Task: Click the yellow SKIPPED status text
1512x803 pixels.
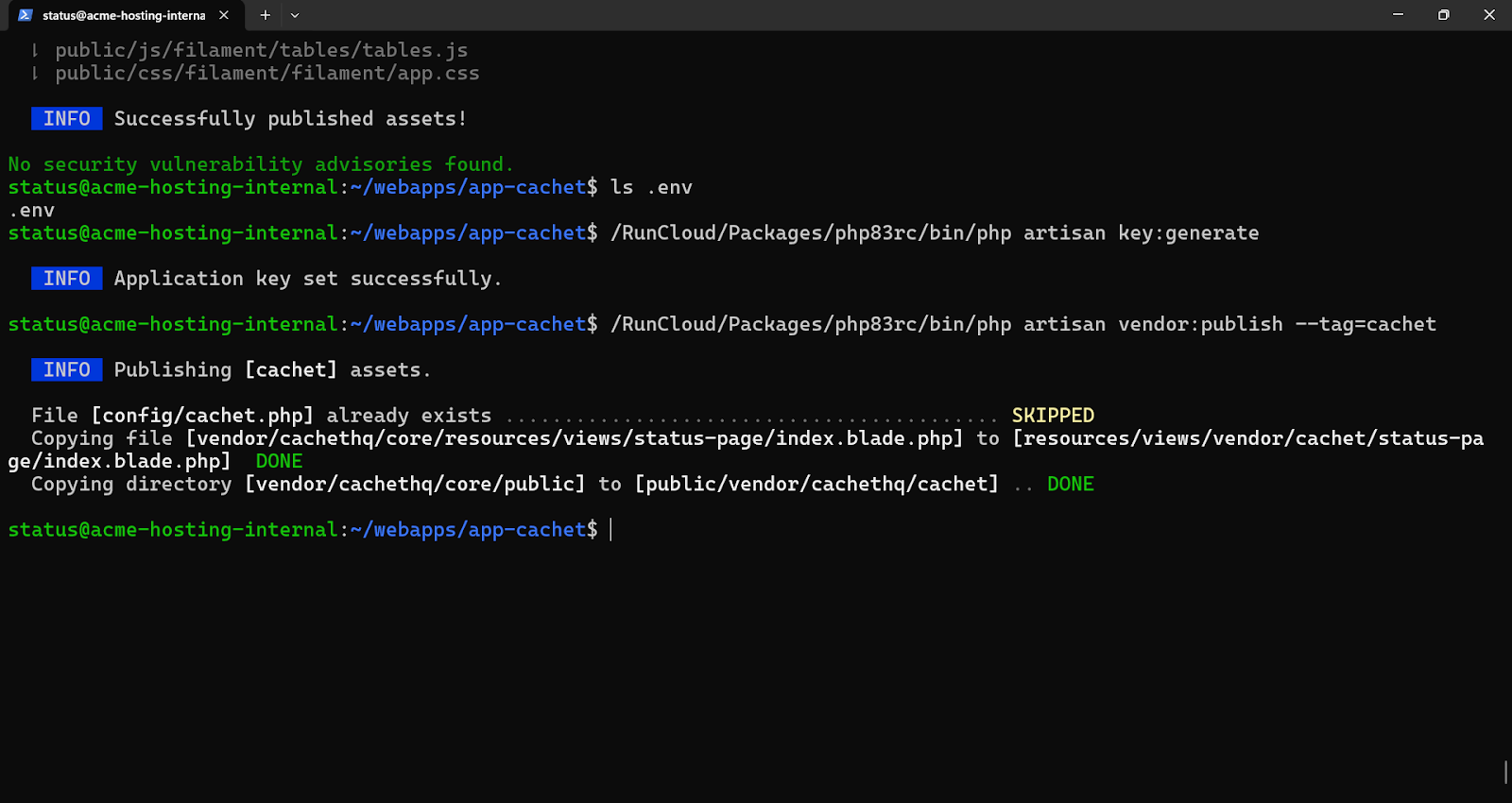Action: pos(1053,416)
